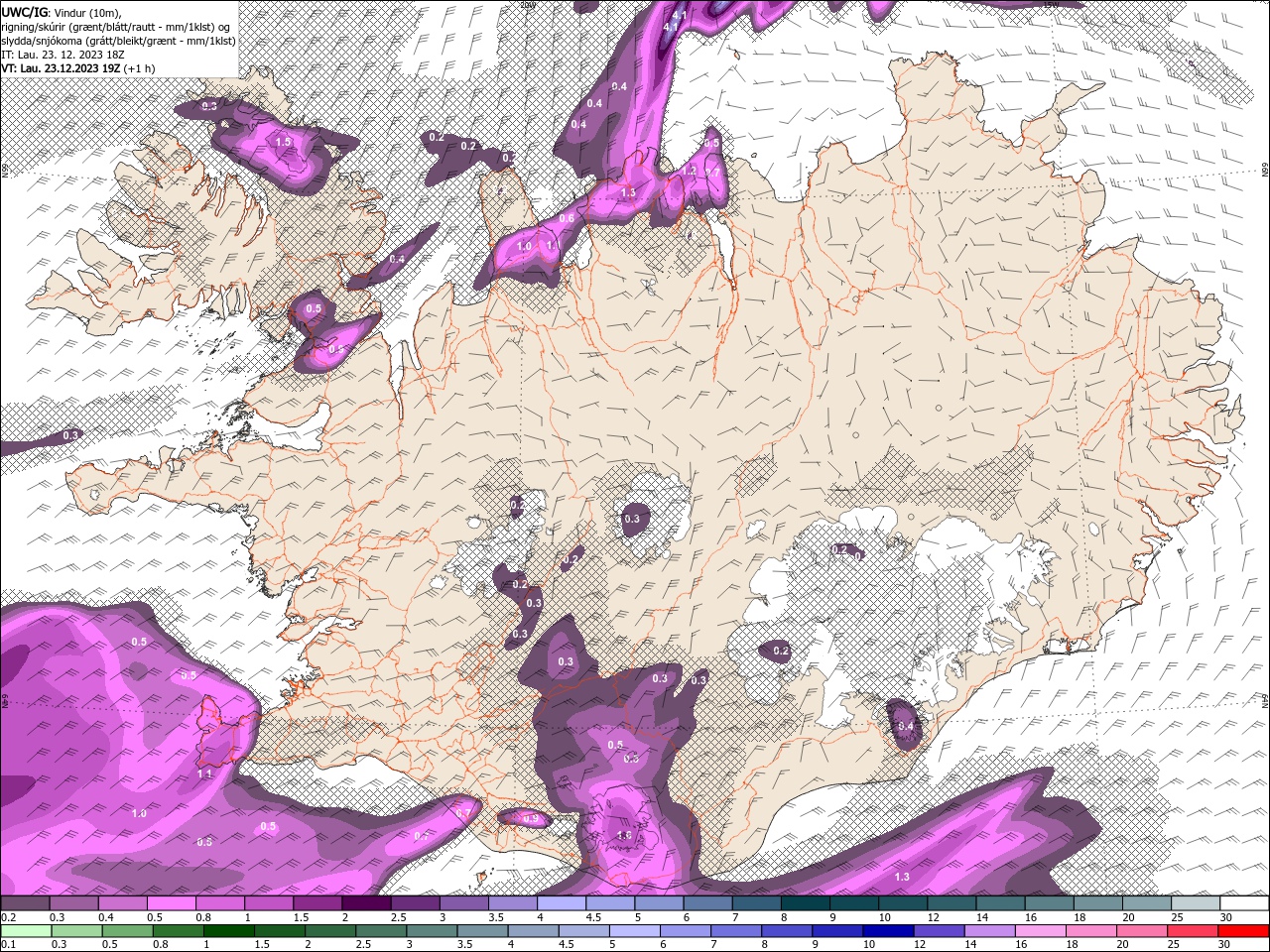Click the 'rigning/skúrir (grænt/blátt/rautt' description line
Image resolution: width=1270 pixels, height=952 pixels.
click(117, 26)
